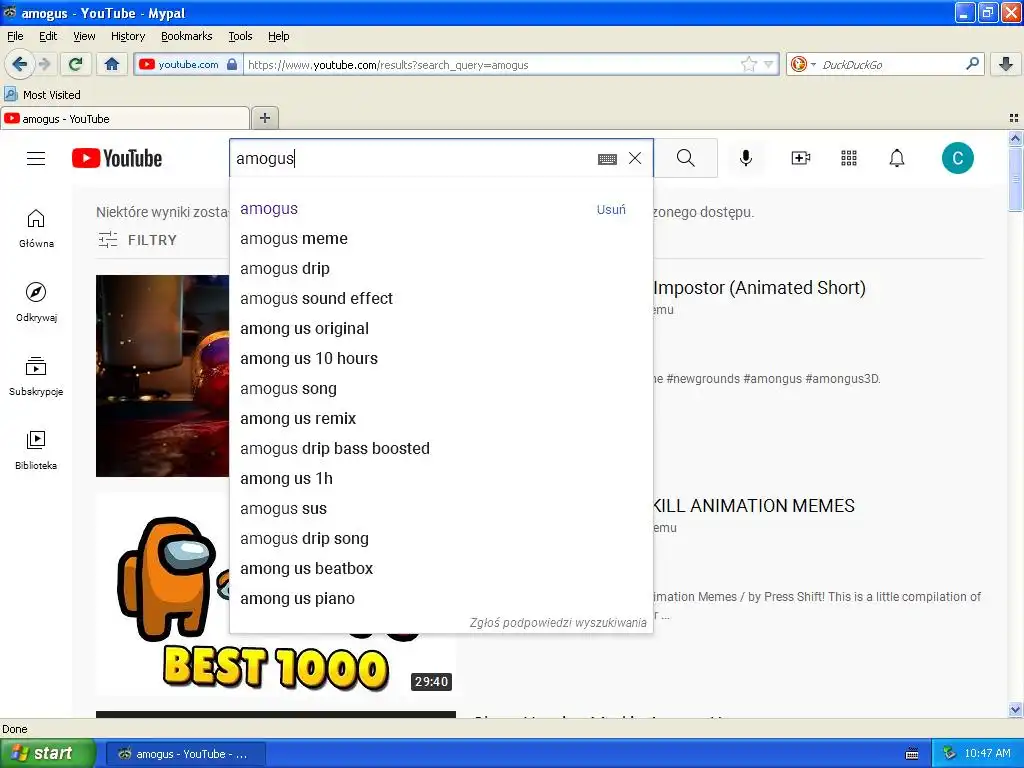
Task: Select the 'amogus - YouTube' browser tab
Action: click(x=125, y=118)
